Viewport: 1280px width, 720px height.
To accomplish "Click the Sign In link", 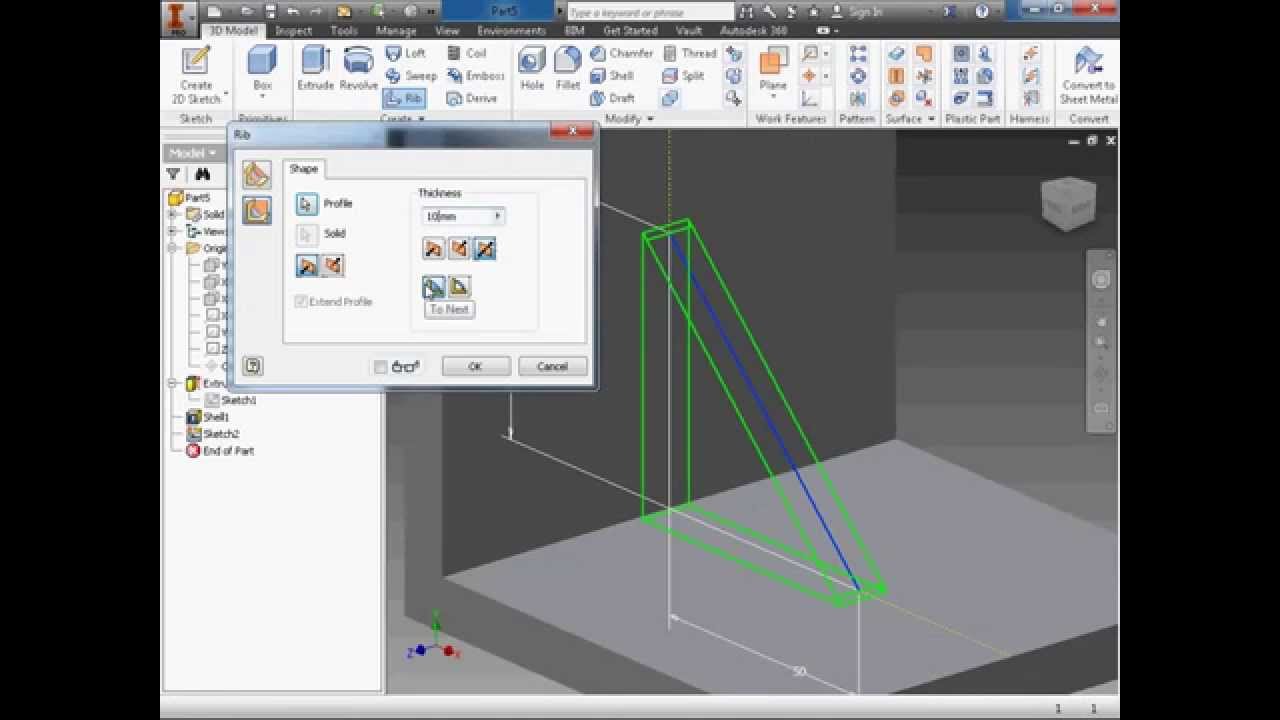I will tap(865, 12).
